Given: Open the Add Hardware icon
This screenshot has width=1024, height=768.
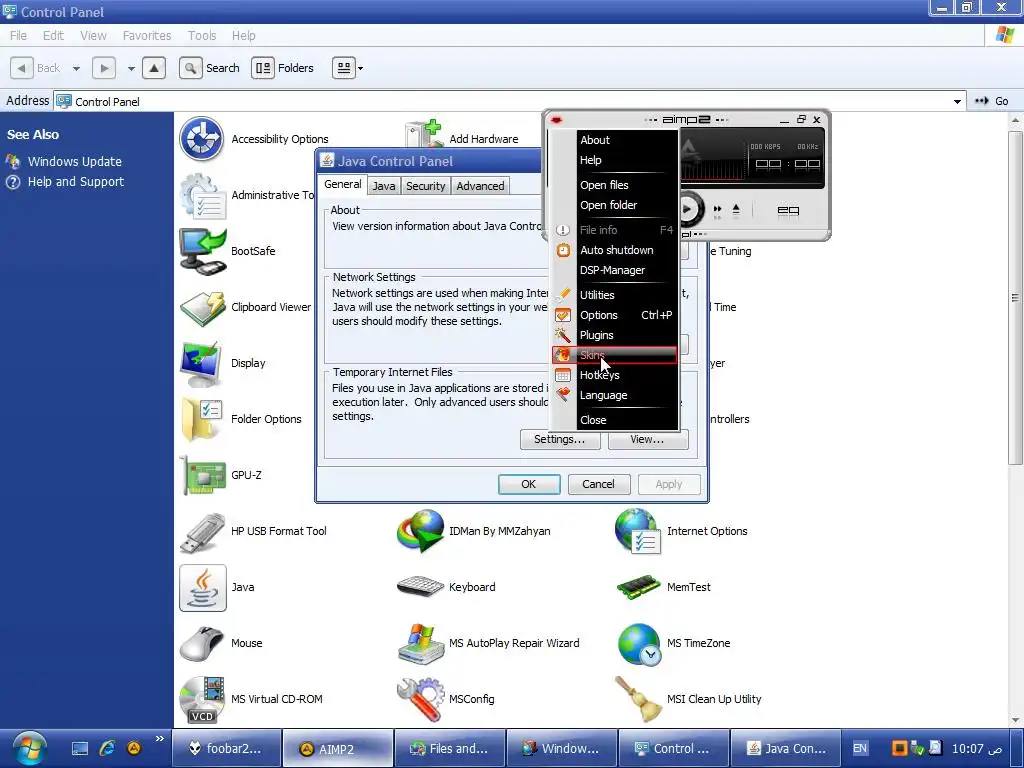Looking at the screenshot, I should (x=423, y=134).
